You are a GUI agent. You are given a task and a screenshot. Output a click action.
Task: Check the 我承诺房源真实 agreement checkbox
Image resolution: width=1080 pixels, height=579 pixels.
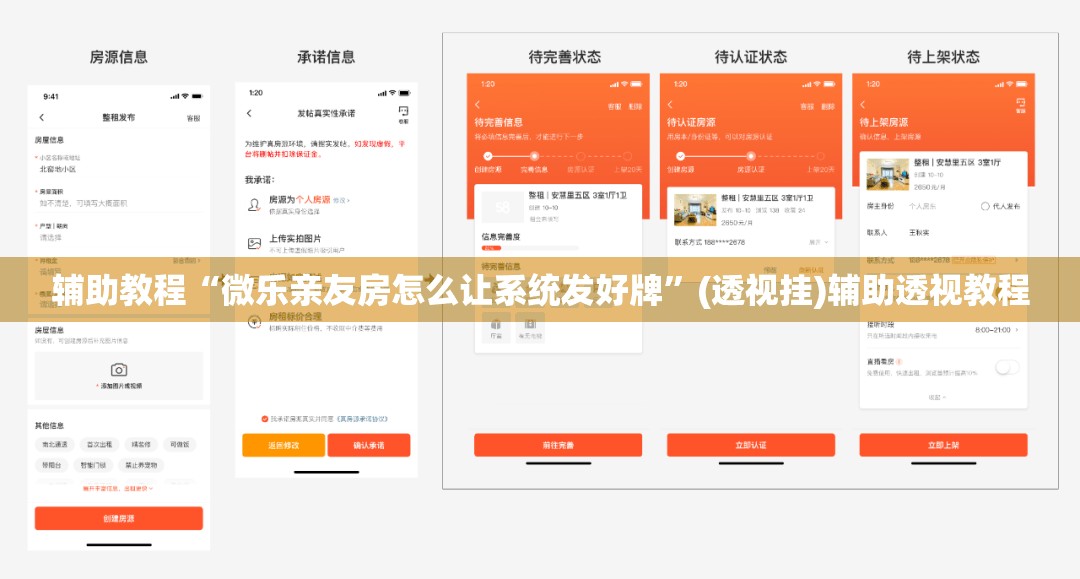264,419
